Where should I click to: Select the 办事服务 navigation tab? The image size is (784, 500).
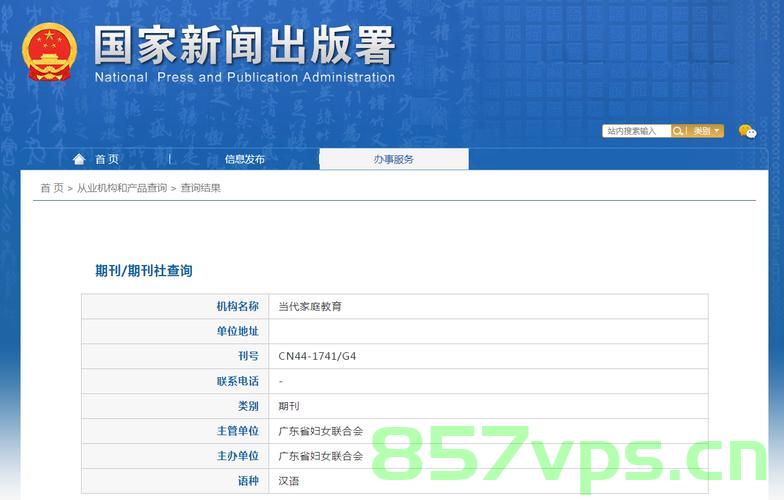(394, 159)
